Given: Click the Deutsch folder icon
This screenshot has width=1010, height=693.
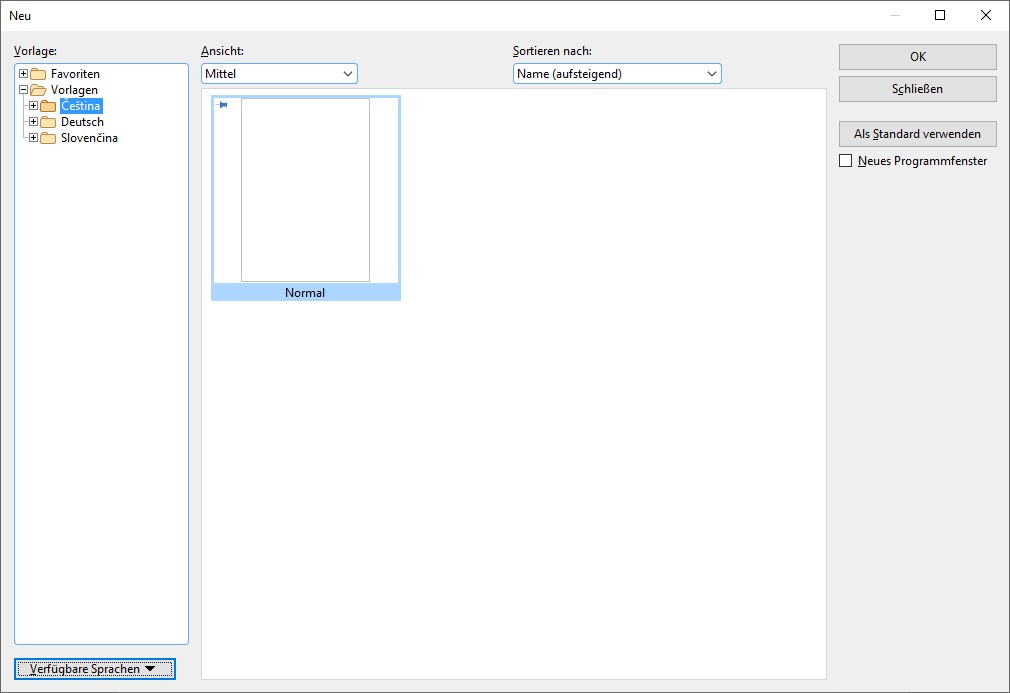Looking at the screenshot, I should tap(48, 122).
